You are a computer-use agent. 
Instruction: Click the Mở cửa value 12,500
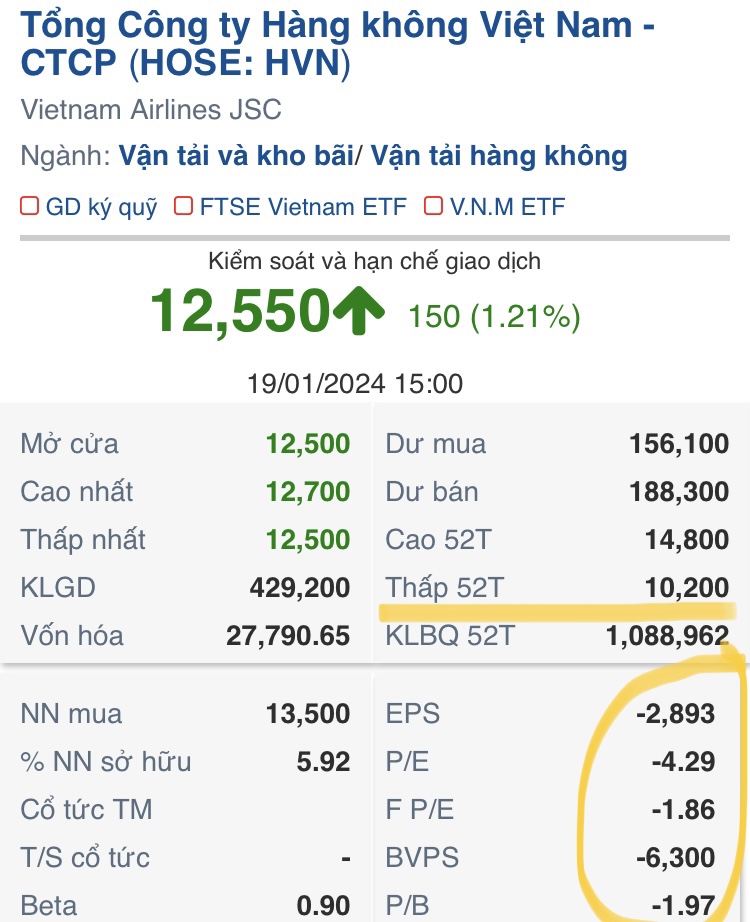pyautogui.click(x=308, y=444)
